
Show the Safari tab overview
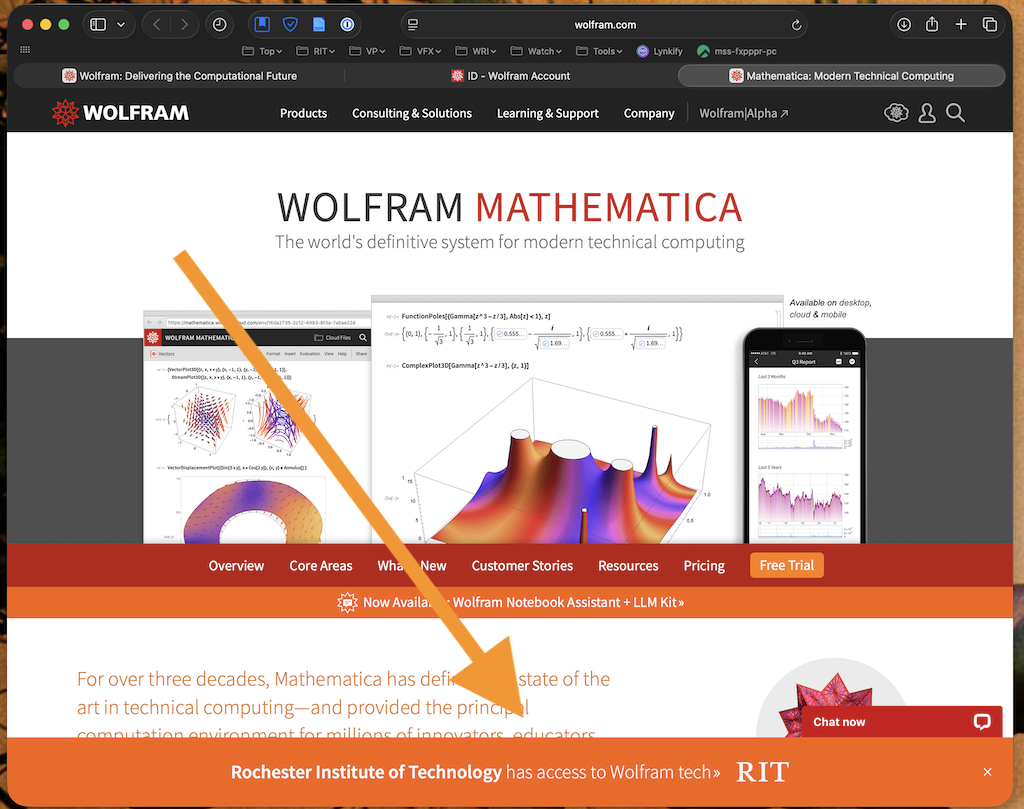pos(990,25)
